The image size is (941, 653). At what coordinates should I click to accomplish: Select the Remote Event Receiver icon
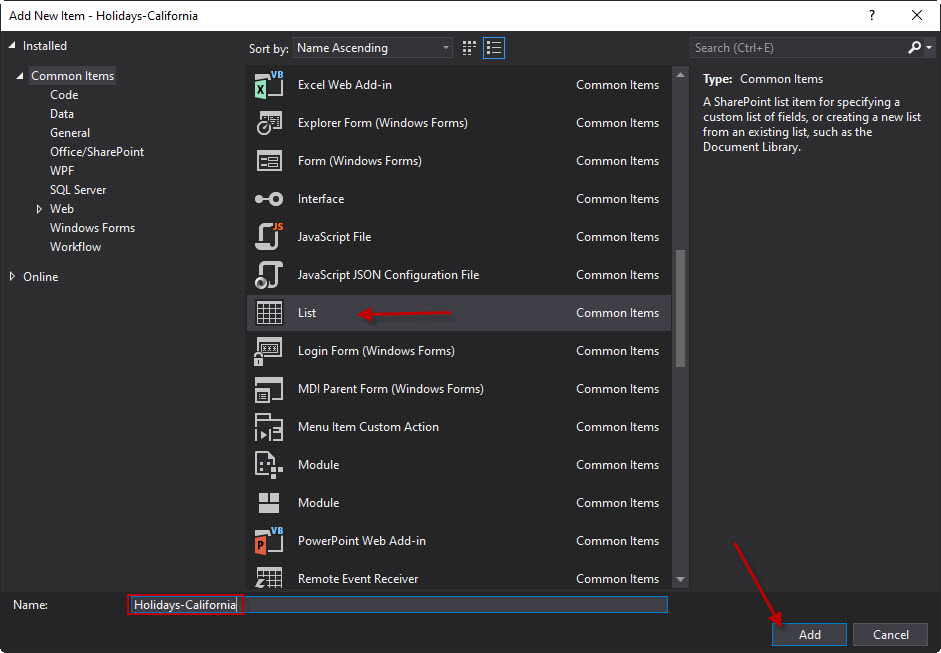pyautogui.click(x=268, y=578)
